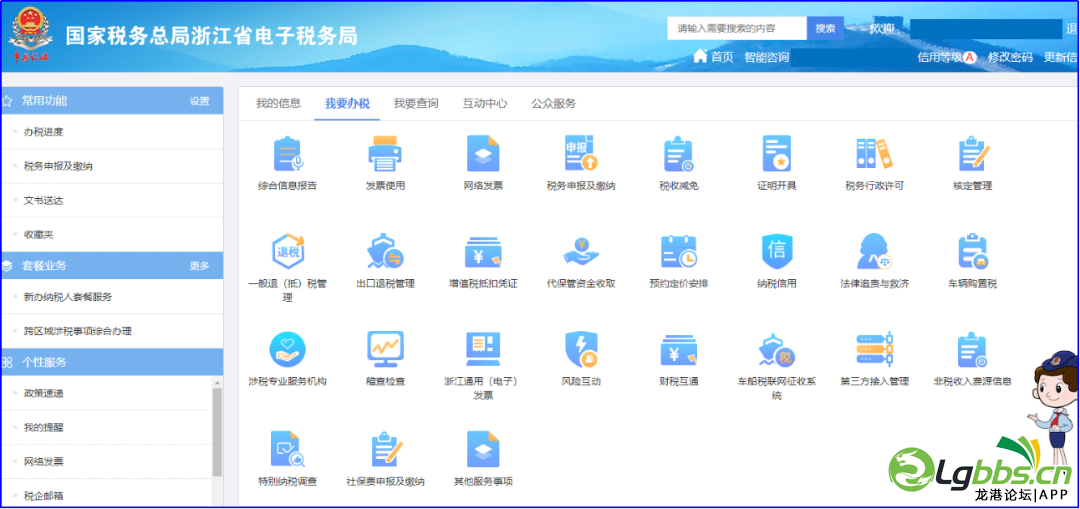Open 税务申报及缴纳 icon in main grid

pyautogui.click(x=581, y=154)
